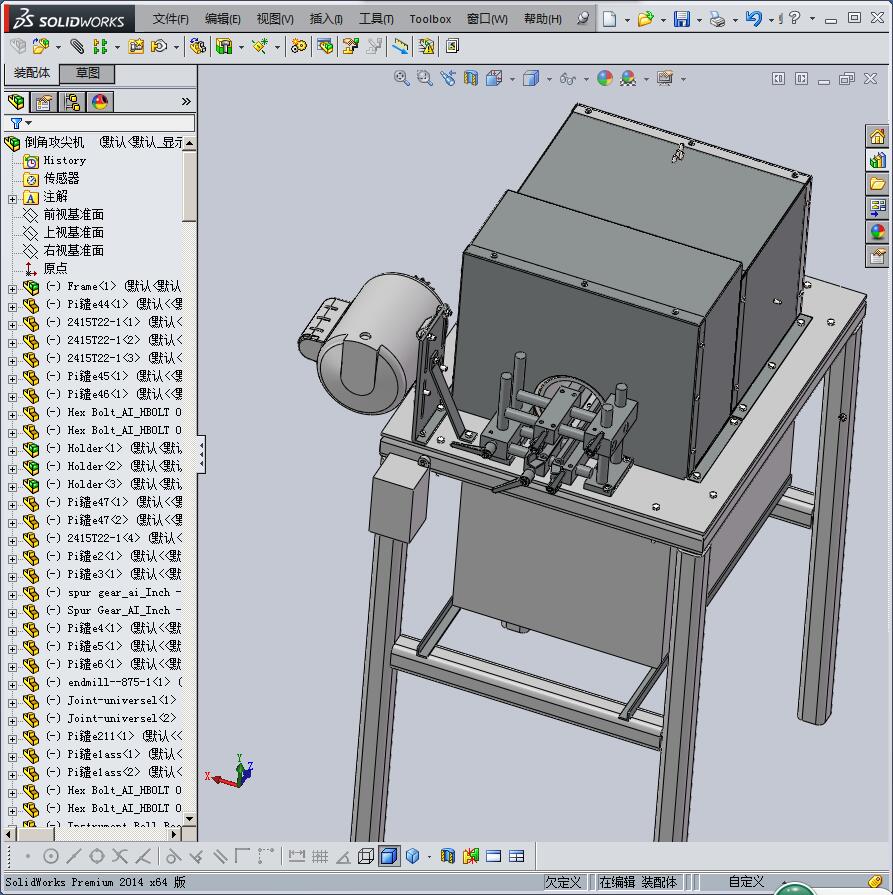Open the File Explorer task pane icon
The height and width of the screenshot is (895, 893).
(877, 184)
